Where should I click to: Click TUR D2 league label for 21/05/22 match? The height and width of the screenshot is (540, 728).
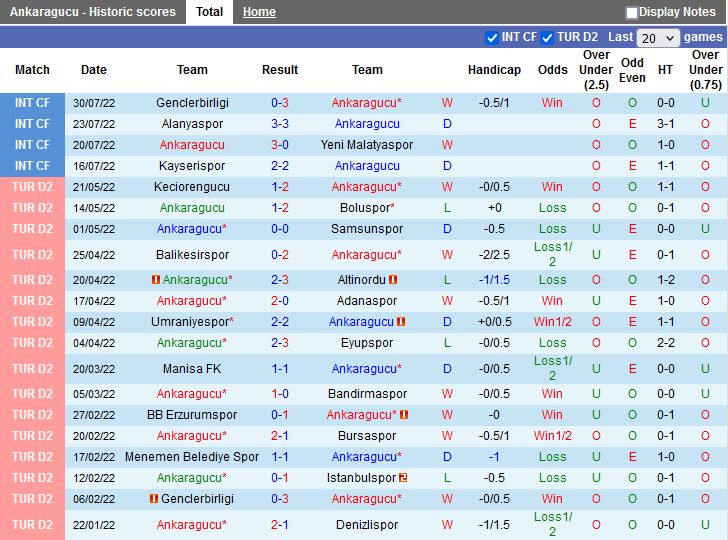pyautogui.click(x=32, y=187)
